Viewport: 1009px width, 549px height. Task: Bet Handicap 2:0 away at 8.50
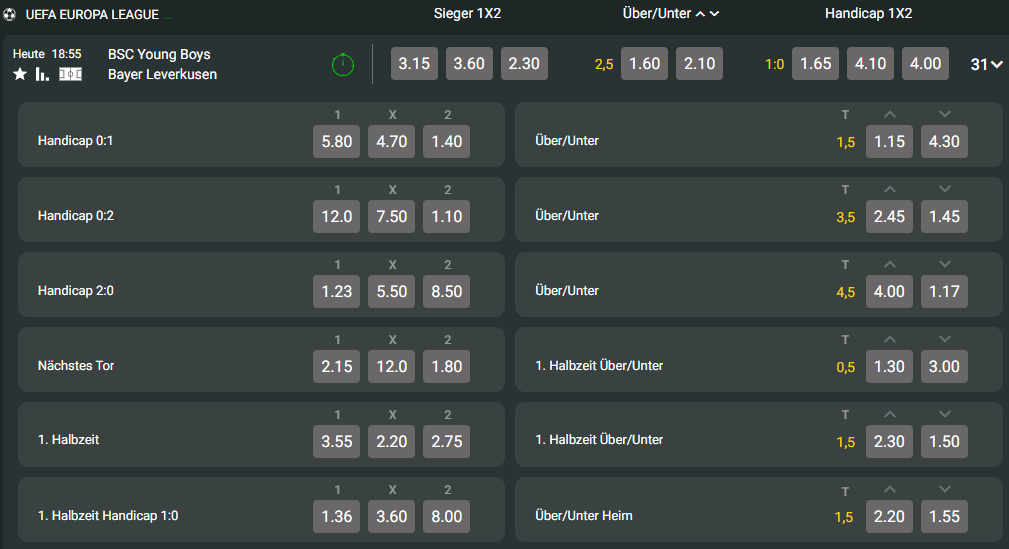tap(447, 291)
